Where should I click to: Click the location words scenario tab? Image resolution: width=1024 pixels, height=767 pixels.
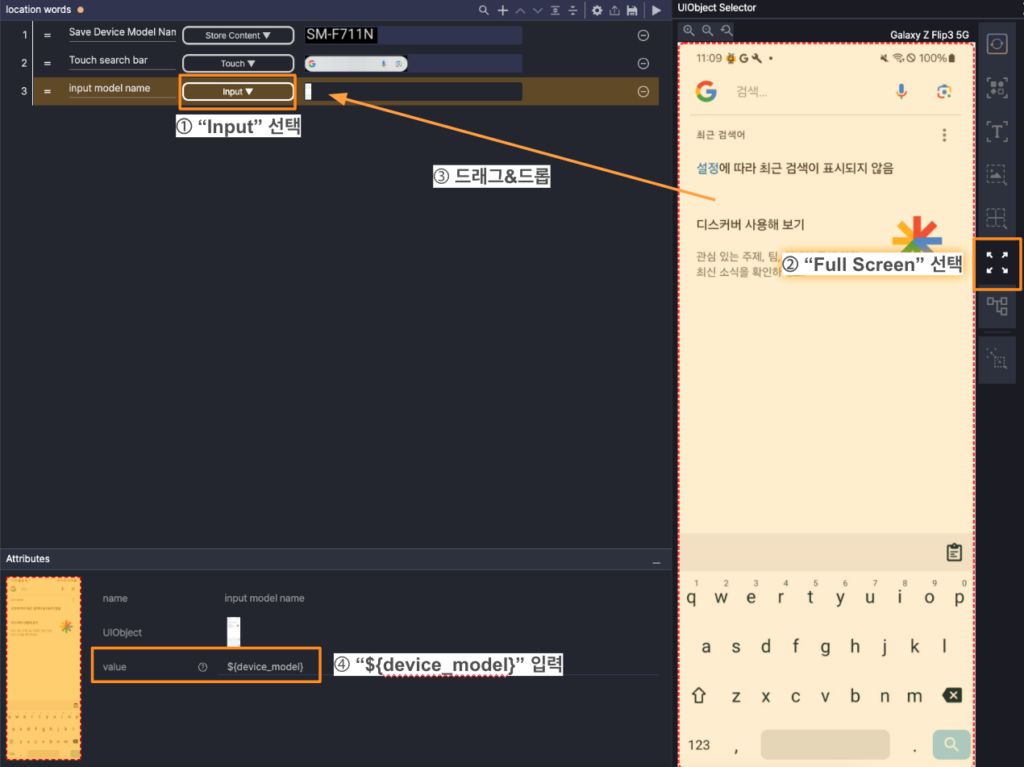(38, 9)
